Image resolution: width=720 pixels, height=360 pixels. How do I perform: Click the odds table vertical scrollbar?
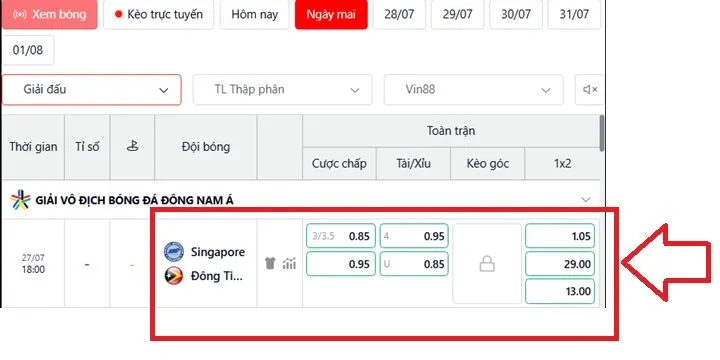click(x=602, y=133)
